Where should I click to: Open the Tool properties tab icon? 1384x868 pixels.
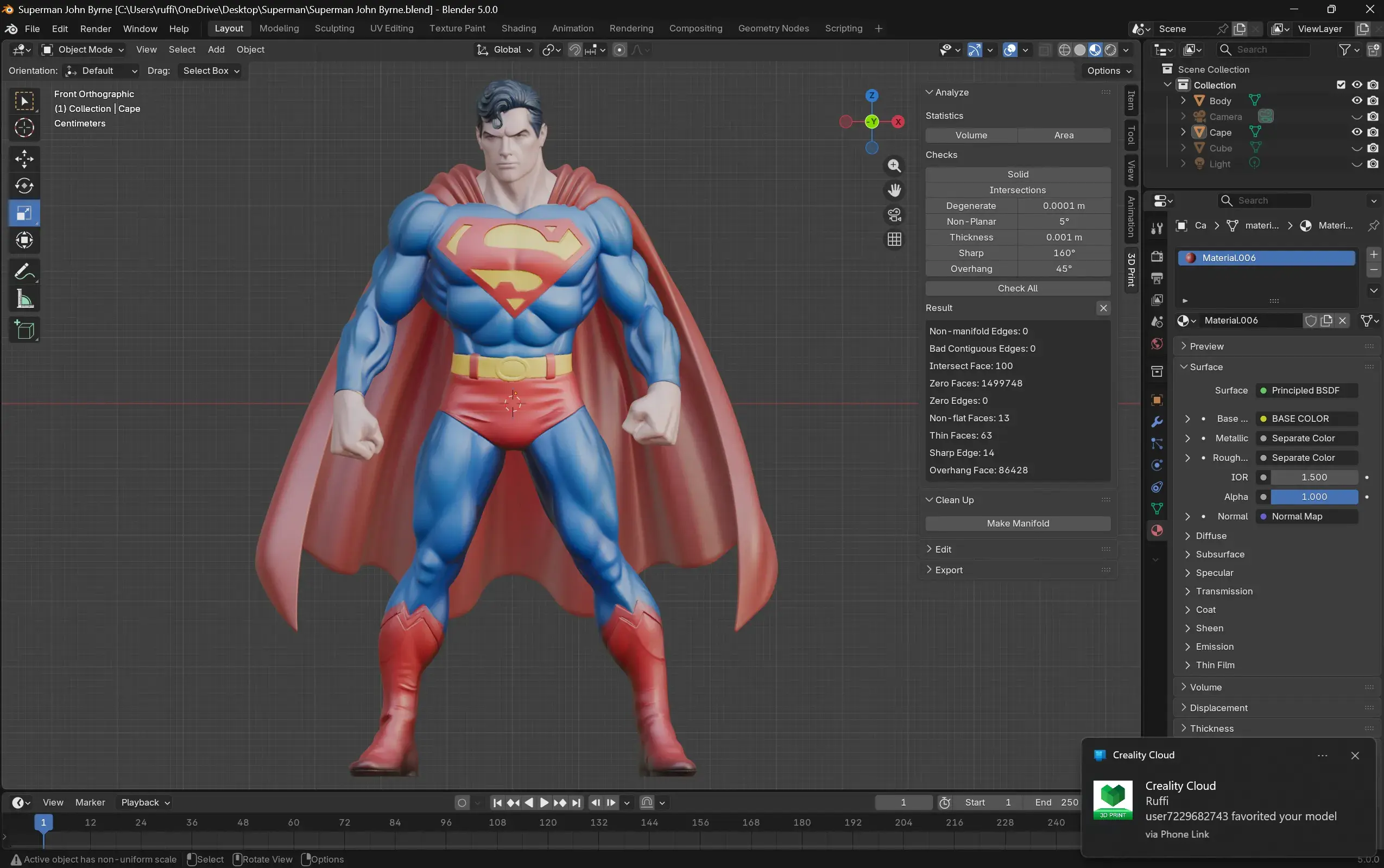1157,229
